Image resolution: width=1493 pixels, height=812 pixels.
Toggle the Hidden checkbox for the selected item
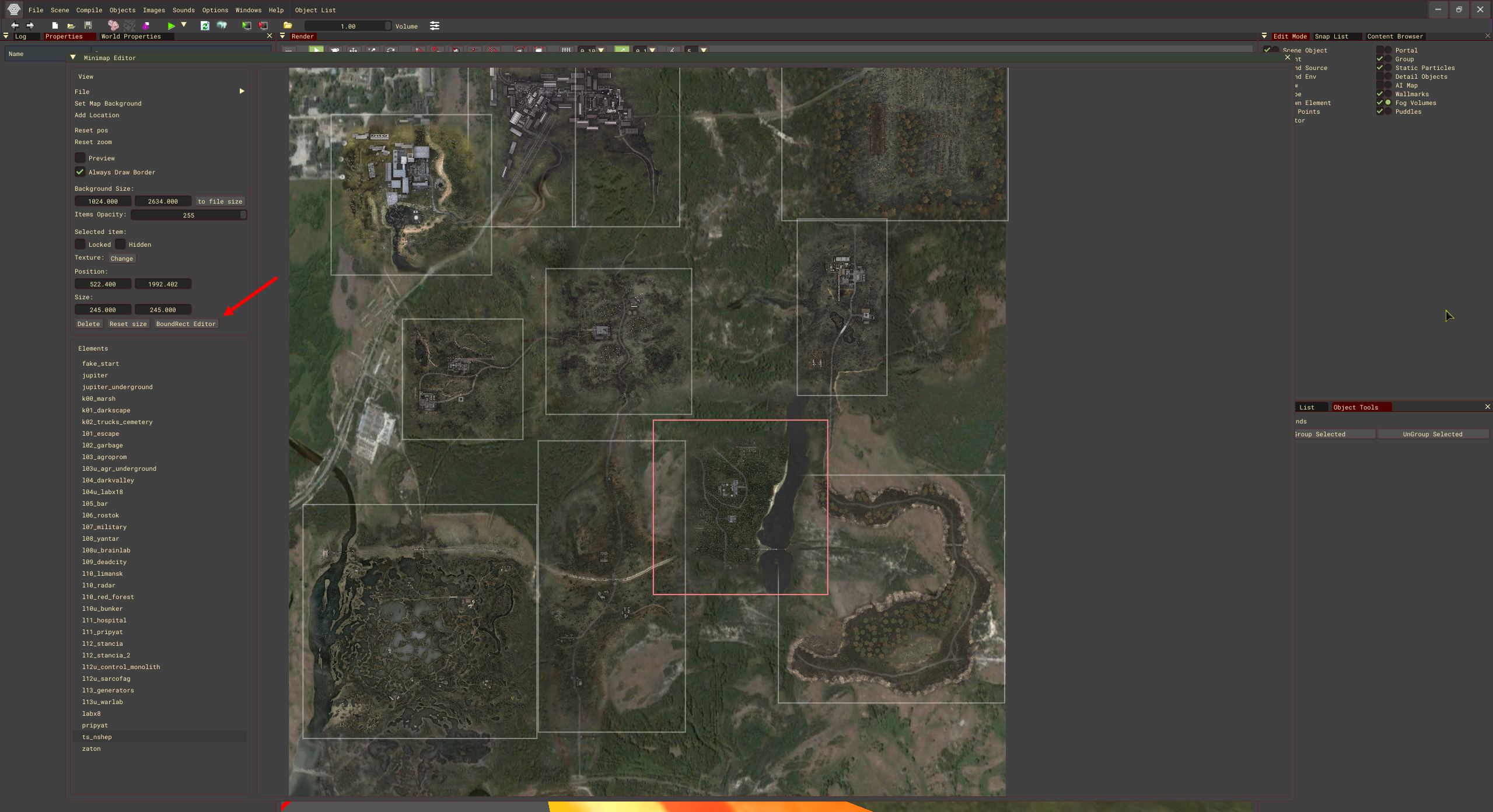point(120,244)
